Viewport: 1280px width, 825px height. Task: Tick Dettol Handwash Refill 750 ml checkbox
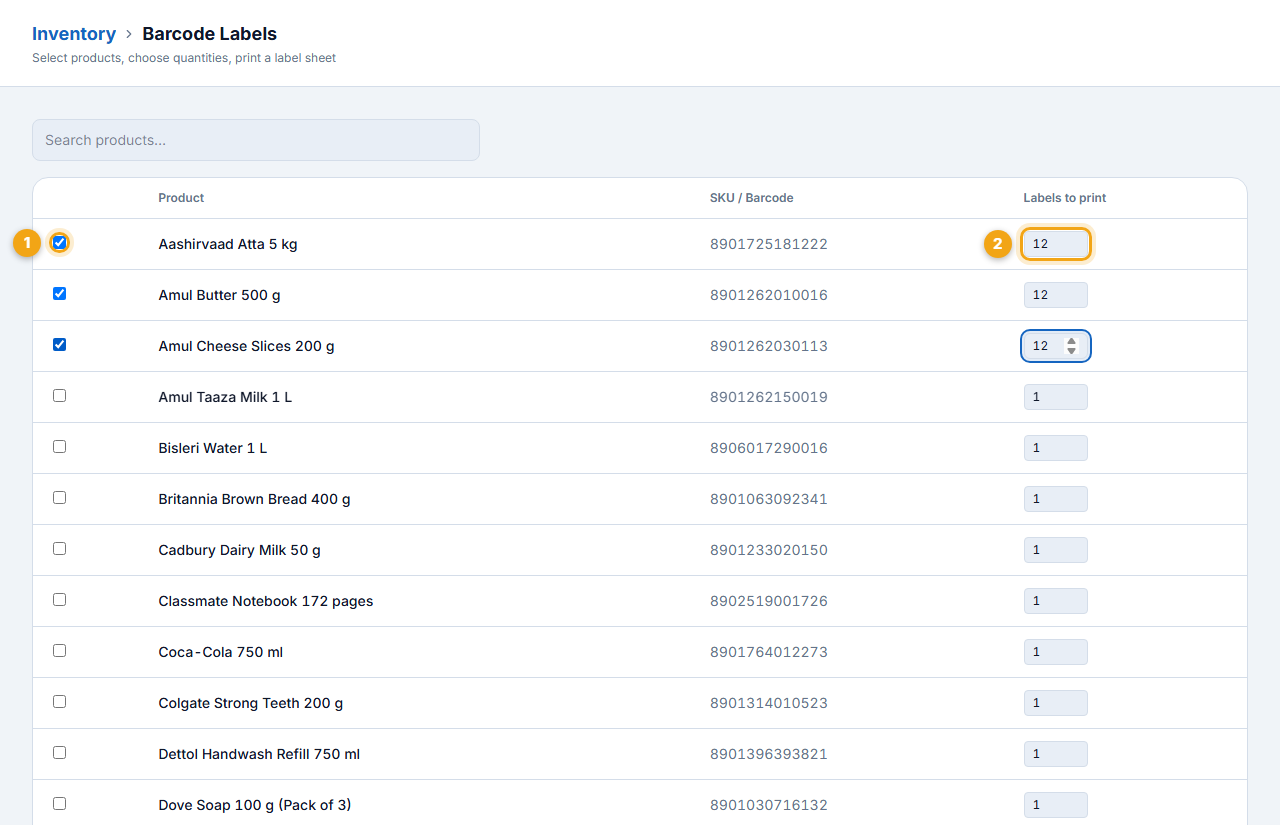coord(59,753)
